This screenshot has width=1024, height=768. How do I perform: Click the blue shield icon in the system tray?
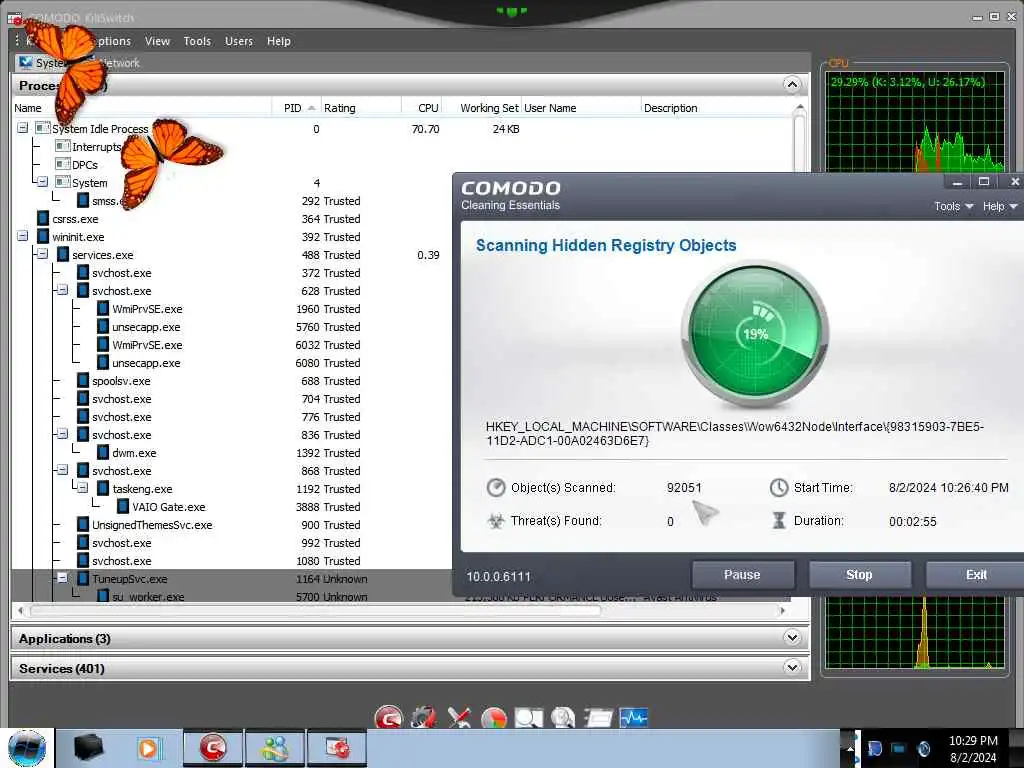875,748
